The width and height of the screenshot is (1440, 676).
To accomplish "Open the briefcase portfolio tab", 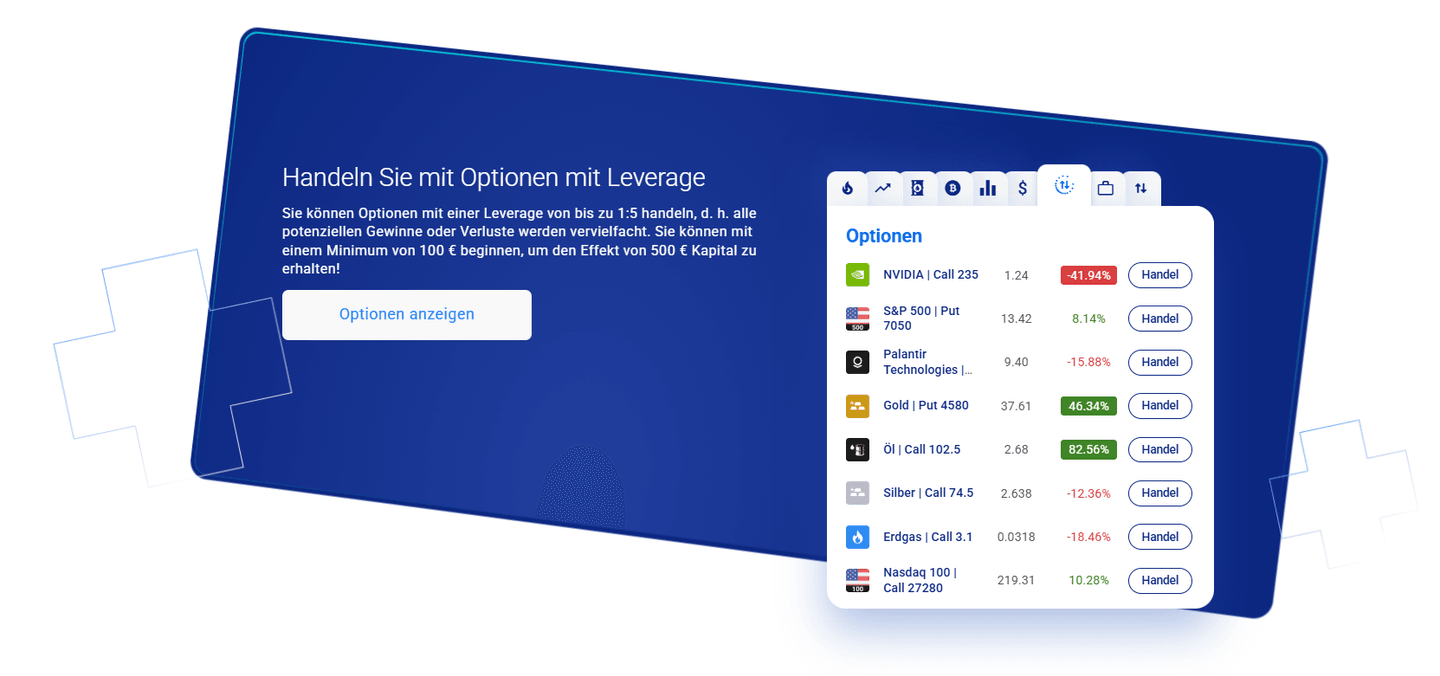I will coord(1105,188).
